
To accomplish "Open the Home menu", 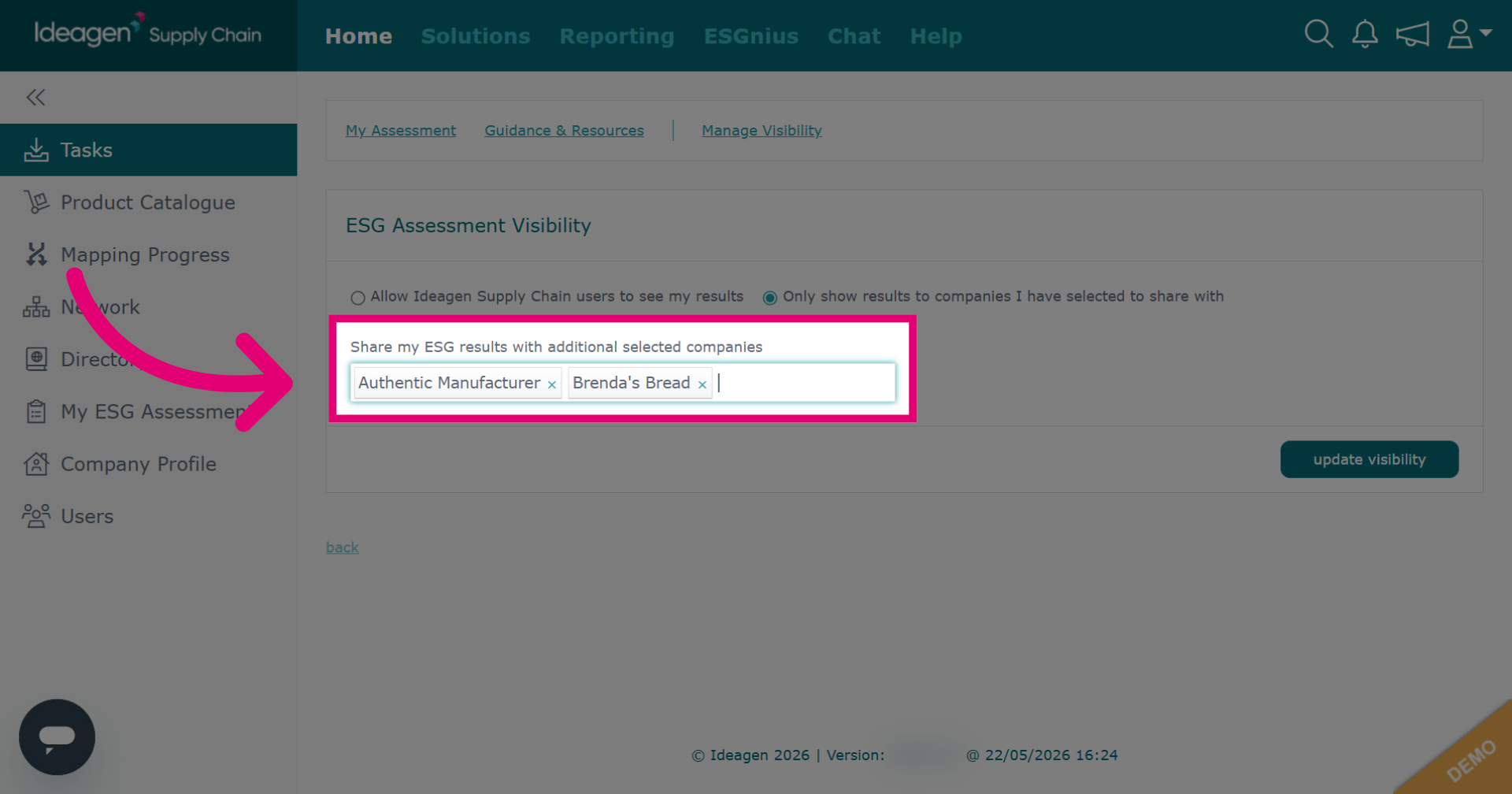I will pos(359,36).
